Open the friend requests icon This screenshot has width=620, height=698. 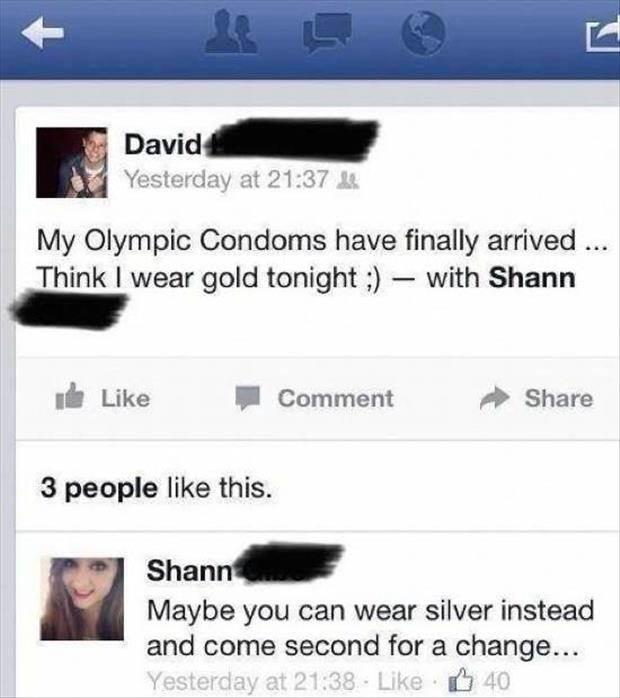pyautogui.click(x=231, y=32)
